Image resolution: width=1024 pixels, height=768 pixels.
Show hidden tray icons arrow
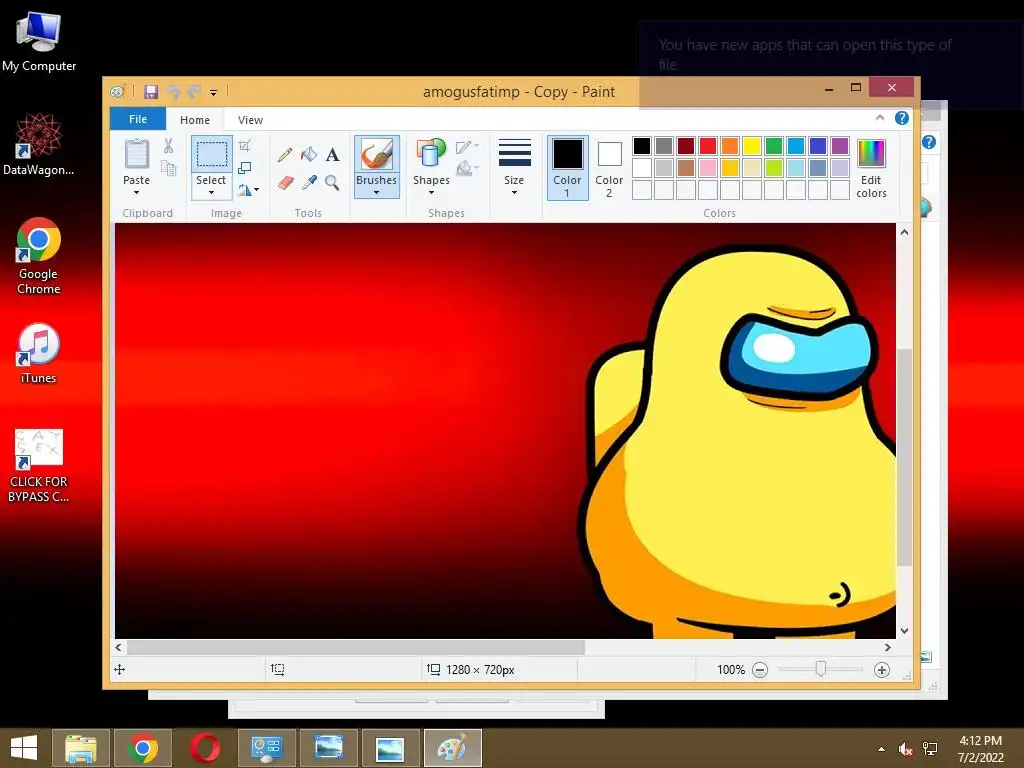tap(882, 749)
